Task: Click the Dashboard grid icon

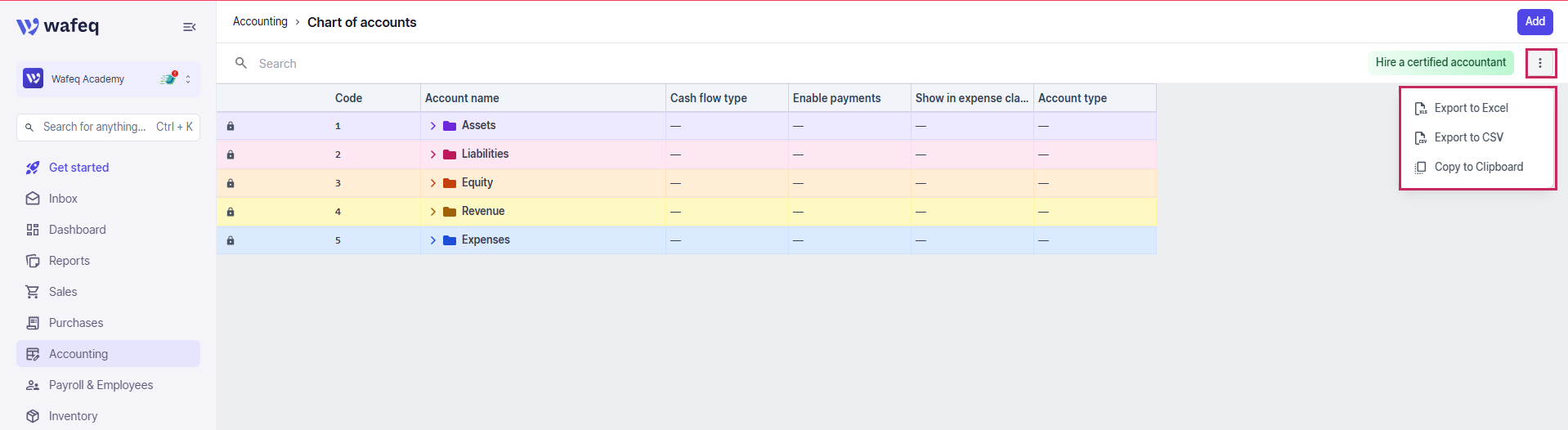Action: (x=33, y=230)
